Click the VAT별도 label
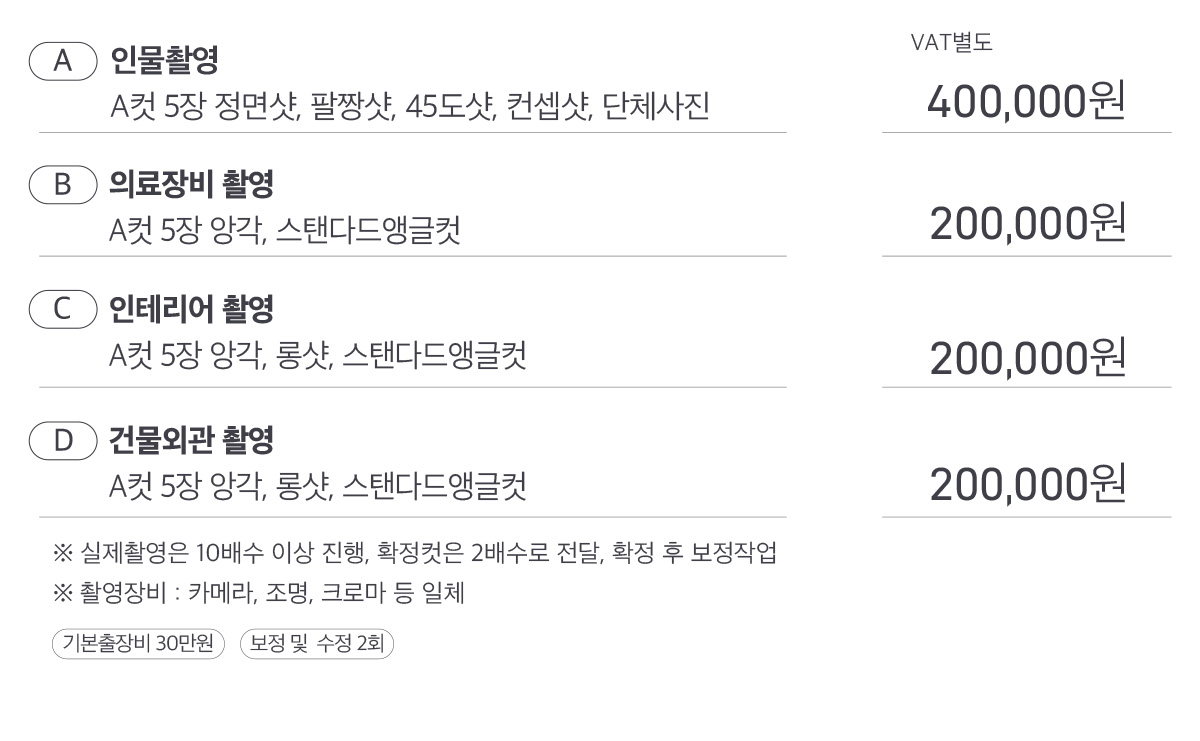Viewport: 1200px width, 741px height. click(x=951, y=42)
